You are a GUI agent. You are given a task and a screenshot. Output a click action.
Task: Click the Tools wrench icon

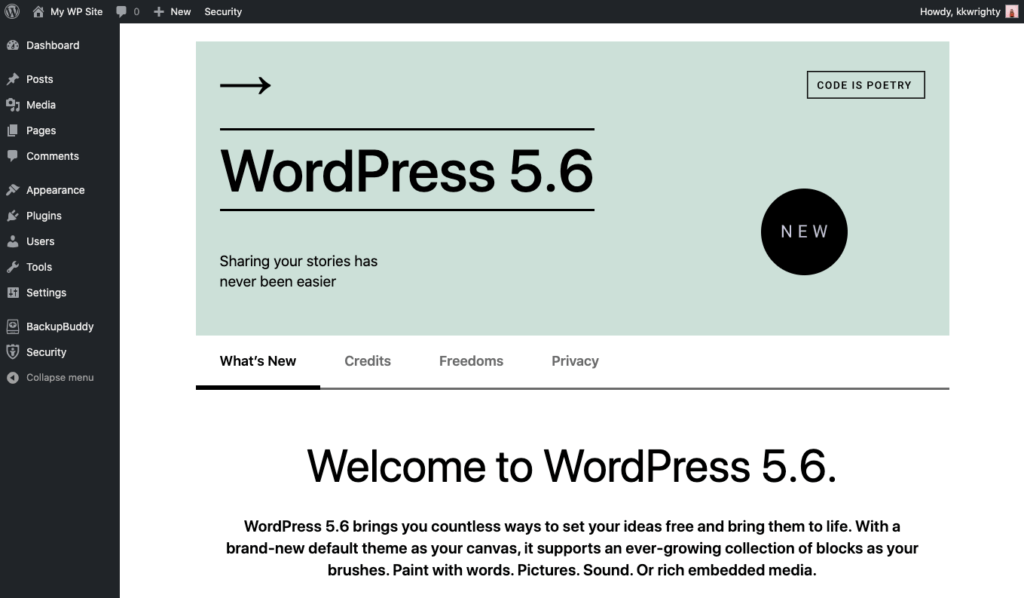click(12, 267)
